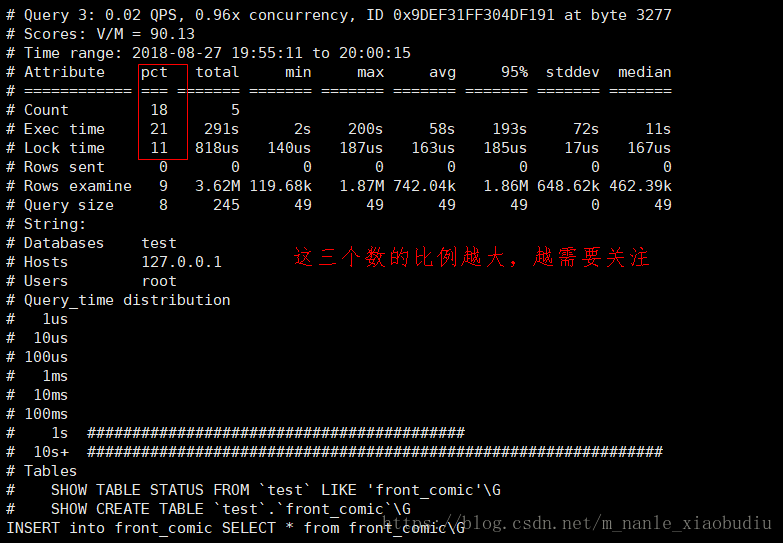783x543 pixels.
Task: Click the pct column header
Action: (154, 72)
